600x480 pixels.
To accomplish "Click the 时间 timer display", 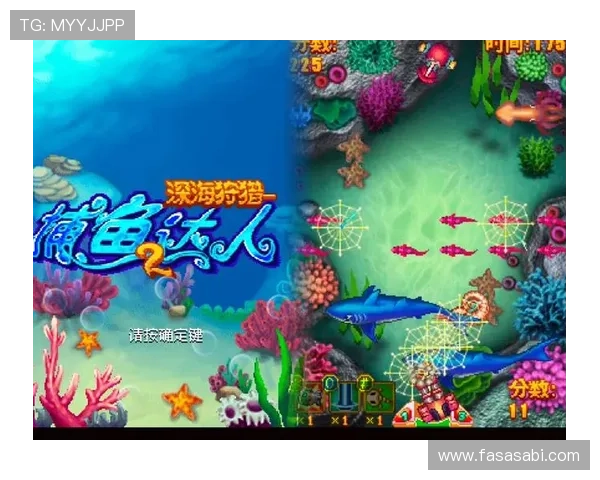I will click(x=525, y=46).
